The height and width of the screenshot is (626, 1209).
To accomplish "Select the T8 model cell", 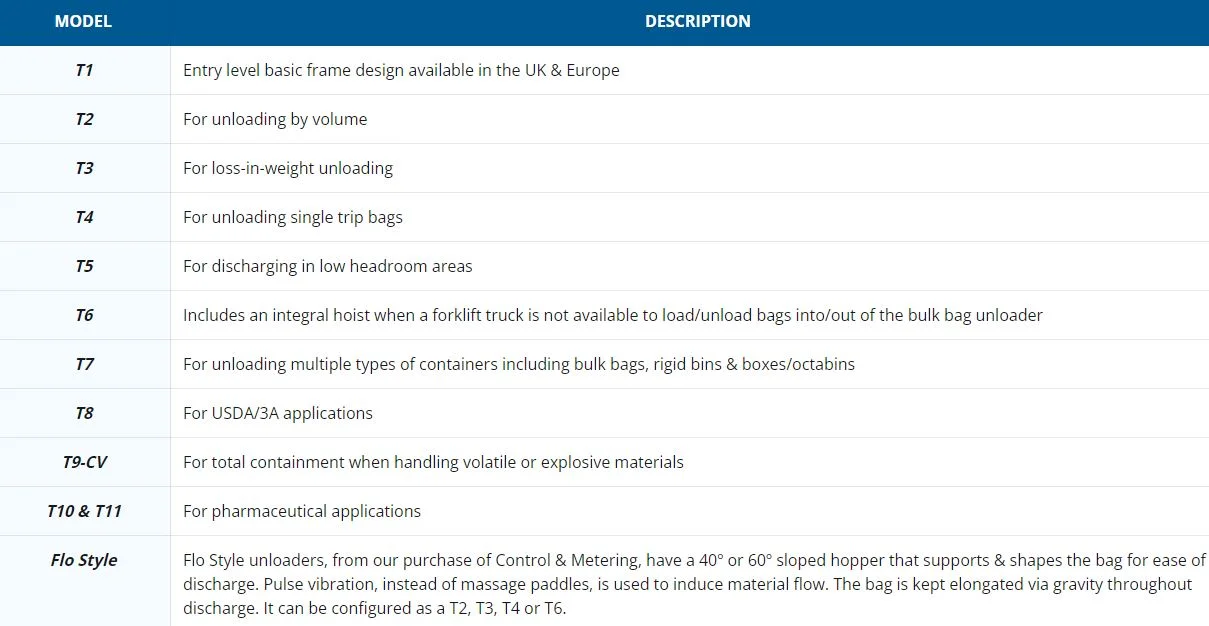I will point(84,413).
